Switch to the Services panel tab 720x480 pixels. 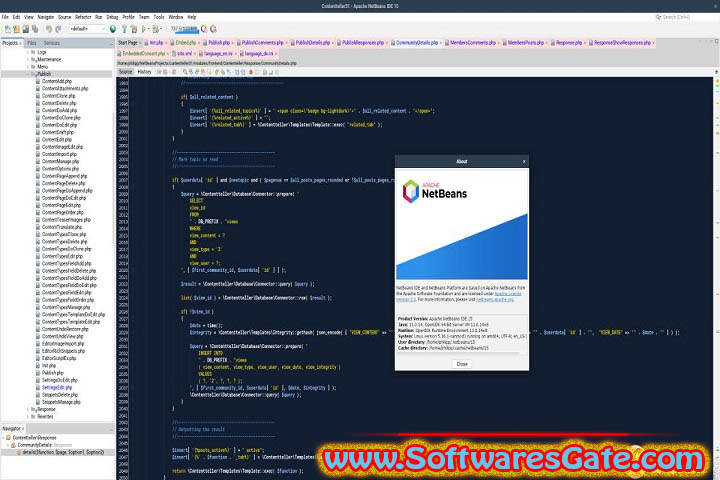[x=51, y=43]
